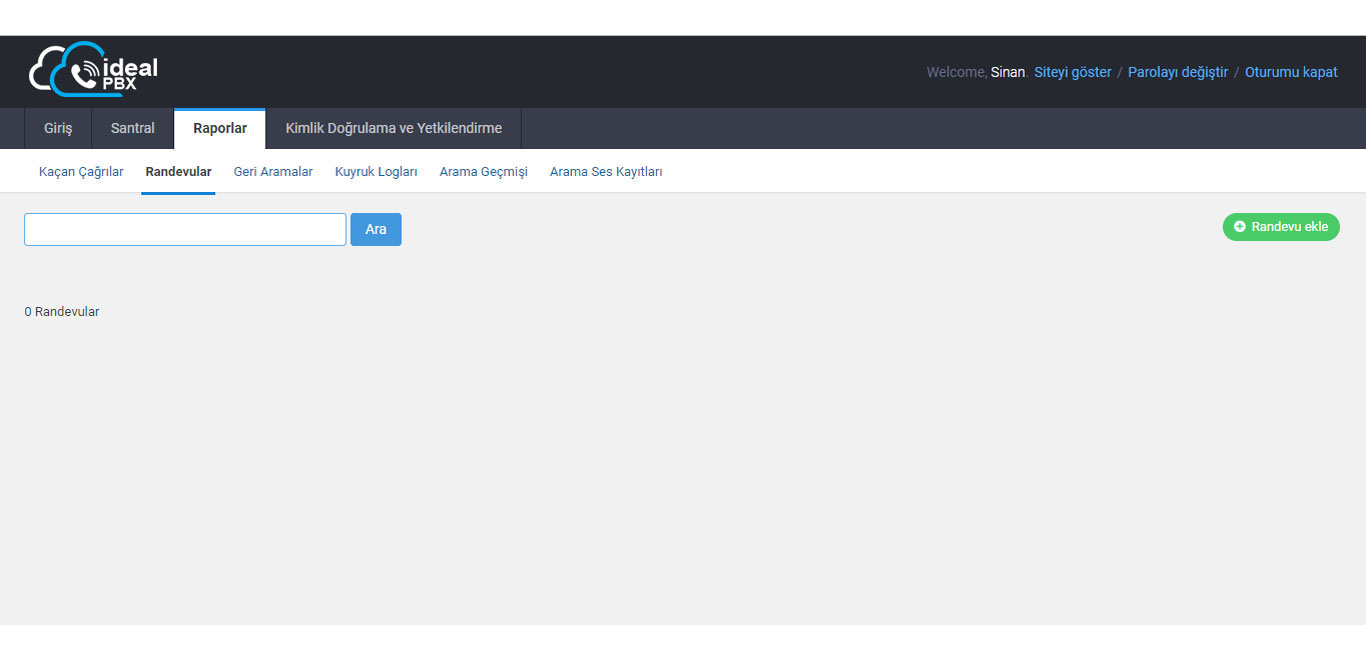Open the Parolayı değiştir link
1366x660 pixels.
coord(1177,72)
